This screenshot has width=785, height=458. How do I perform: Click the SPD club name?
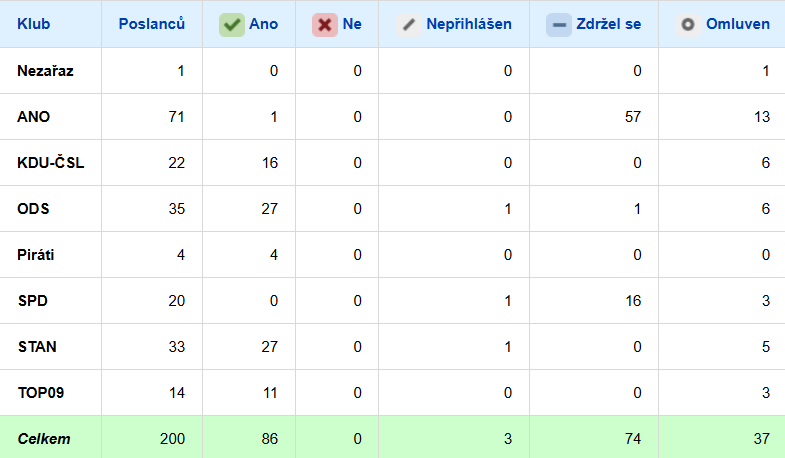33,301
